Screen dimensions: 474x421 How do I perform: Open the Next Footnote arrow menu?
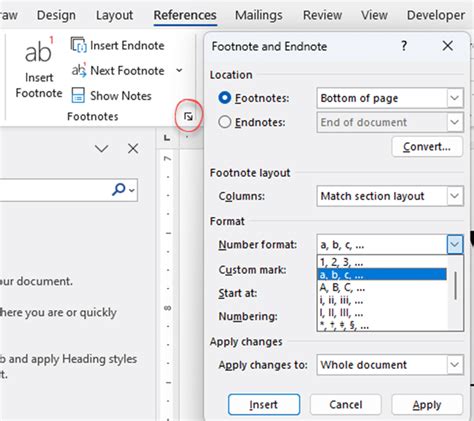179,70
